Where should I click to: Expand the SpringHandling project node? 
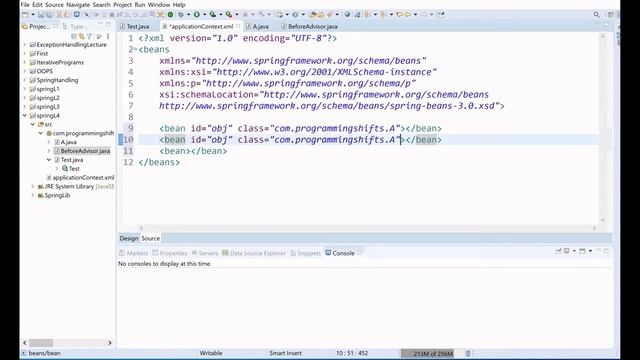point(25,80)
